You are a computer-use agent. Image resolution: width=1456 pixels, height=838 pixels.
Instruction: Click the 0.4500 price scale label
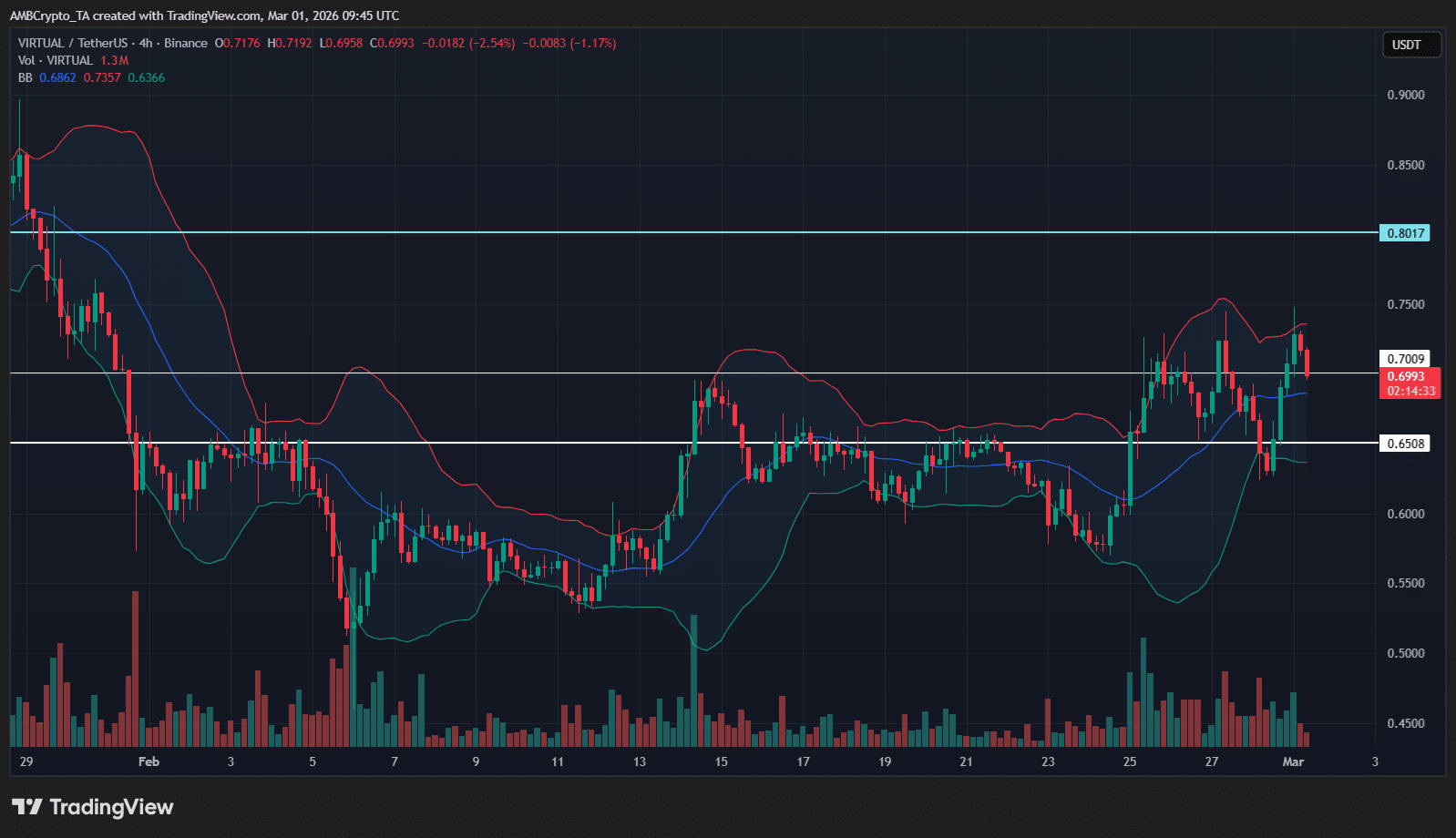1405,723
